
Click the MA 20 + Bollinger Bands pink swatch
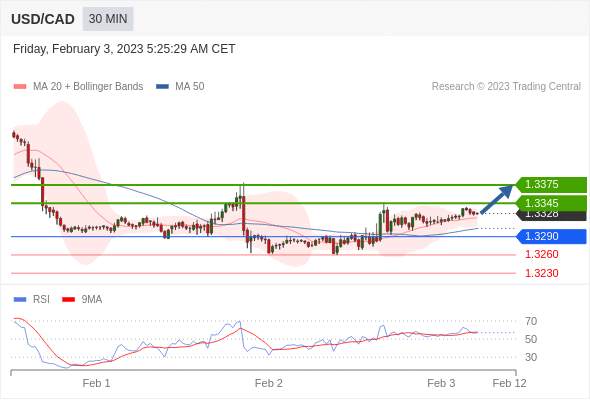pos(20,87)
